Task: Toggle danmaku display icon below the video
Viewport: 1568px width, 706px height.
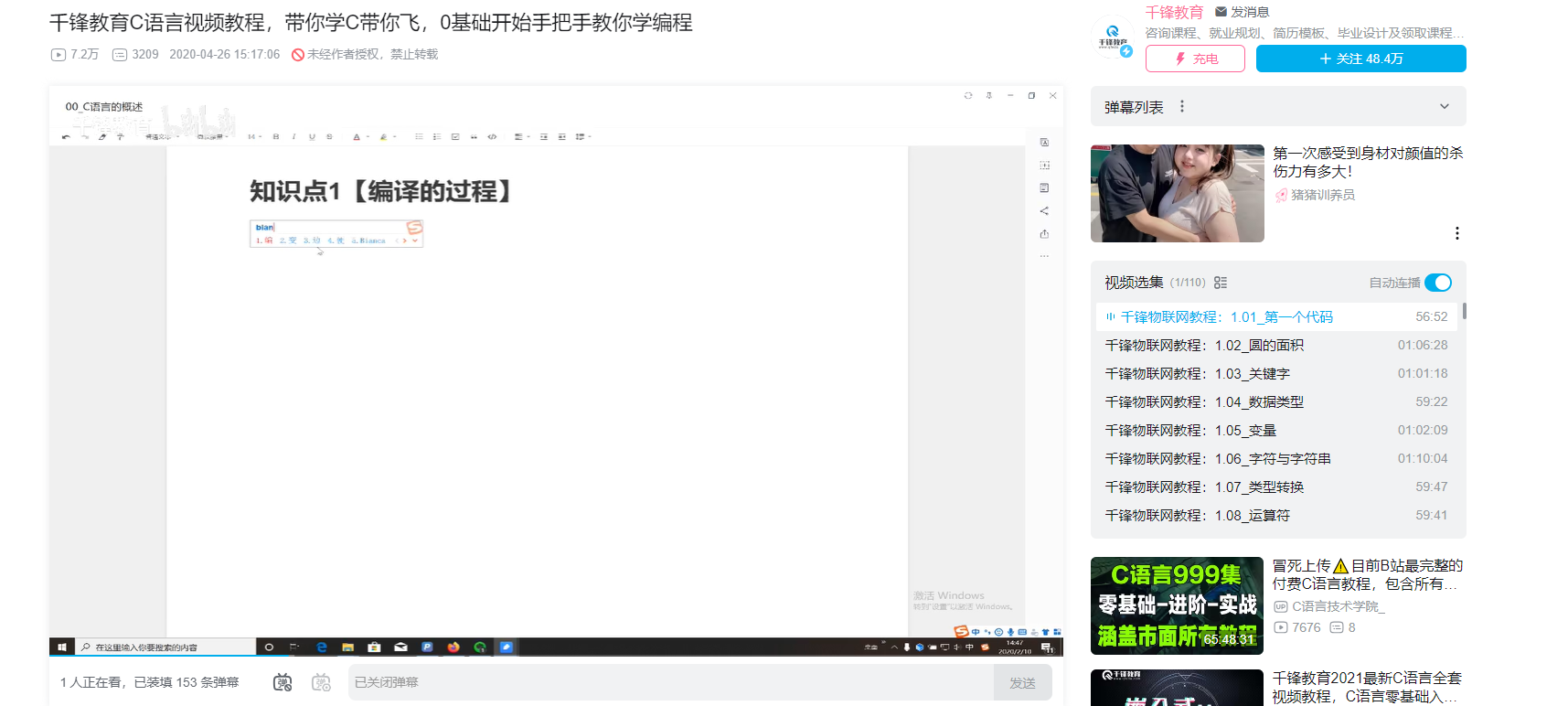Action: [283, 682]
